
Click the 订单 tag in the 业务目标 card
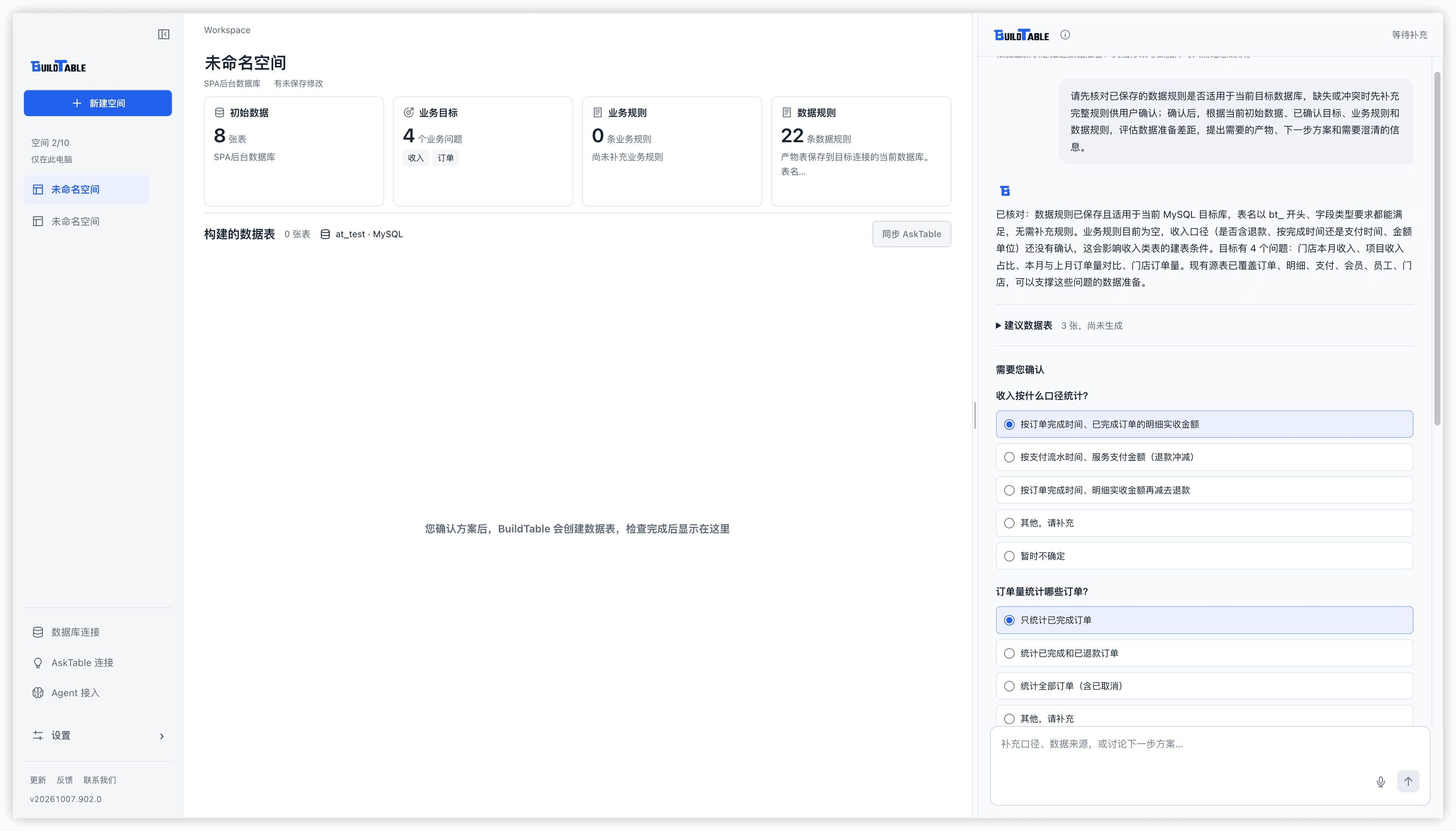[x=446, y=158]
